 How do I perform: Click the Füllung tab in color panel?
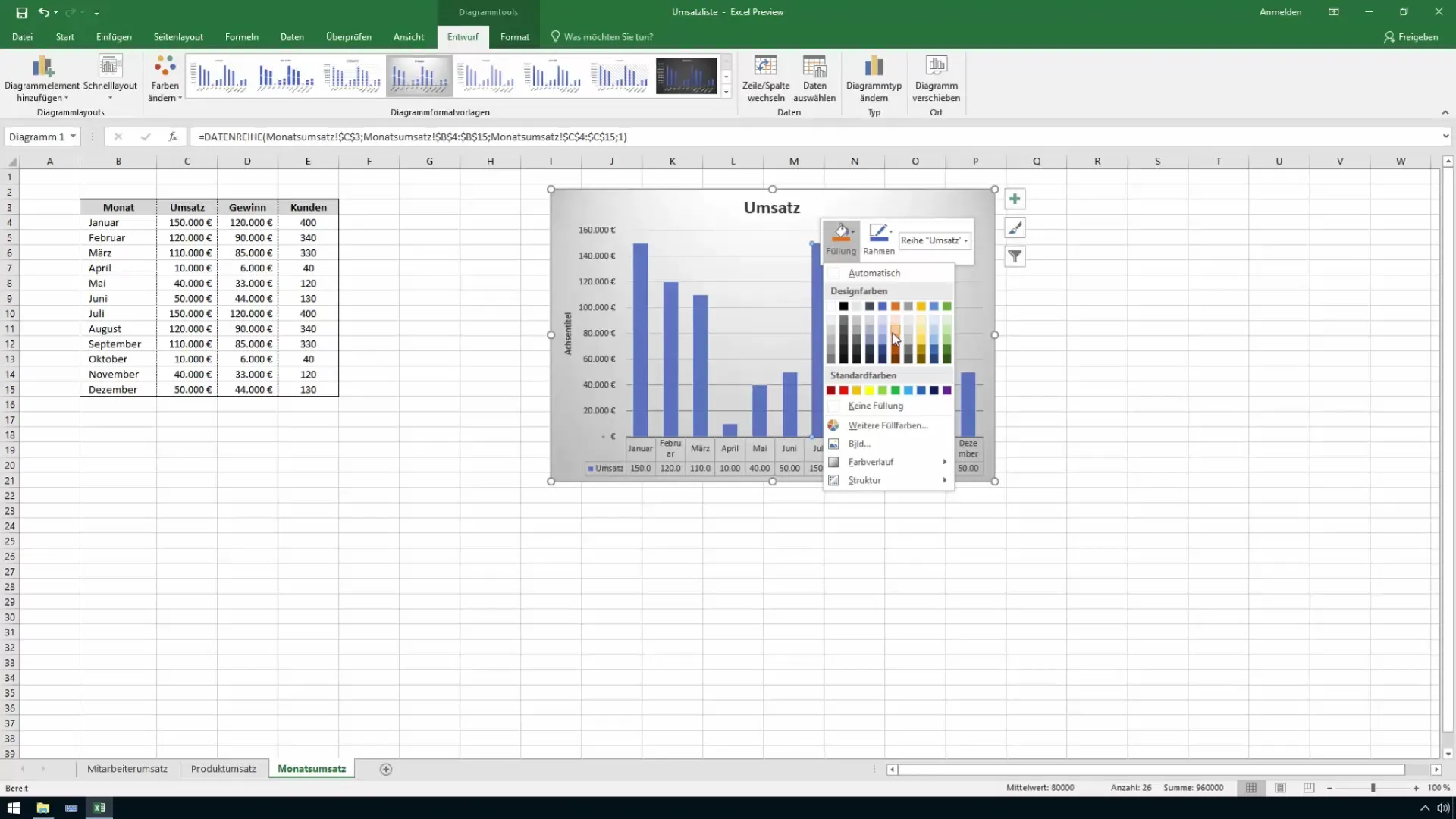(x=840, y=239)
